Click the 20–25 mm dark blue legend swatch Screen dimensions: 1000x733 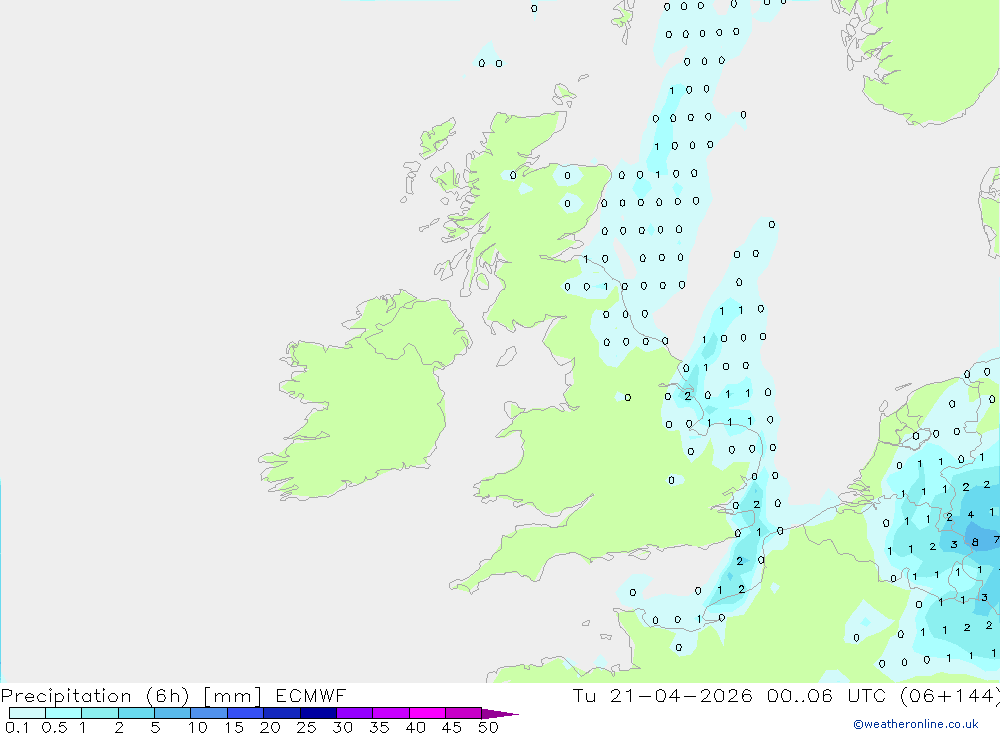pyautogui.click(x=282, y=713)
